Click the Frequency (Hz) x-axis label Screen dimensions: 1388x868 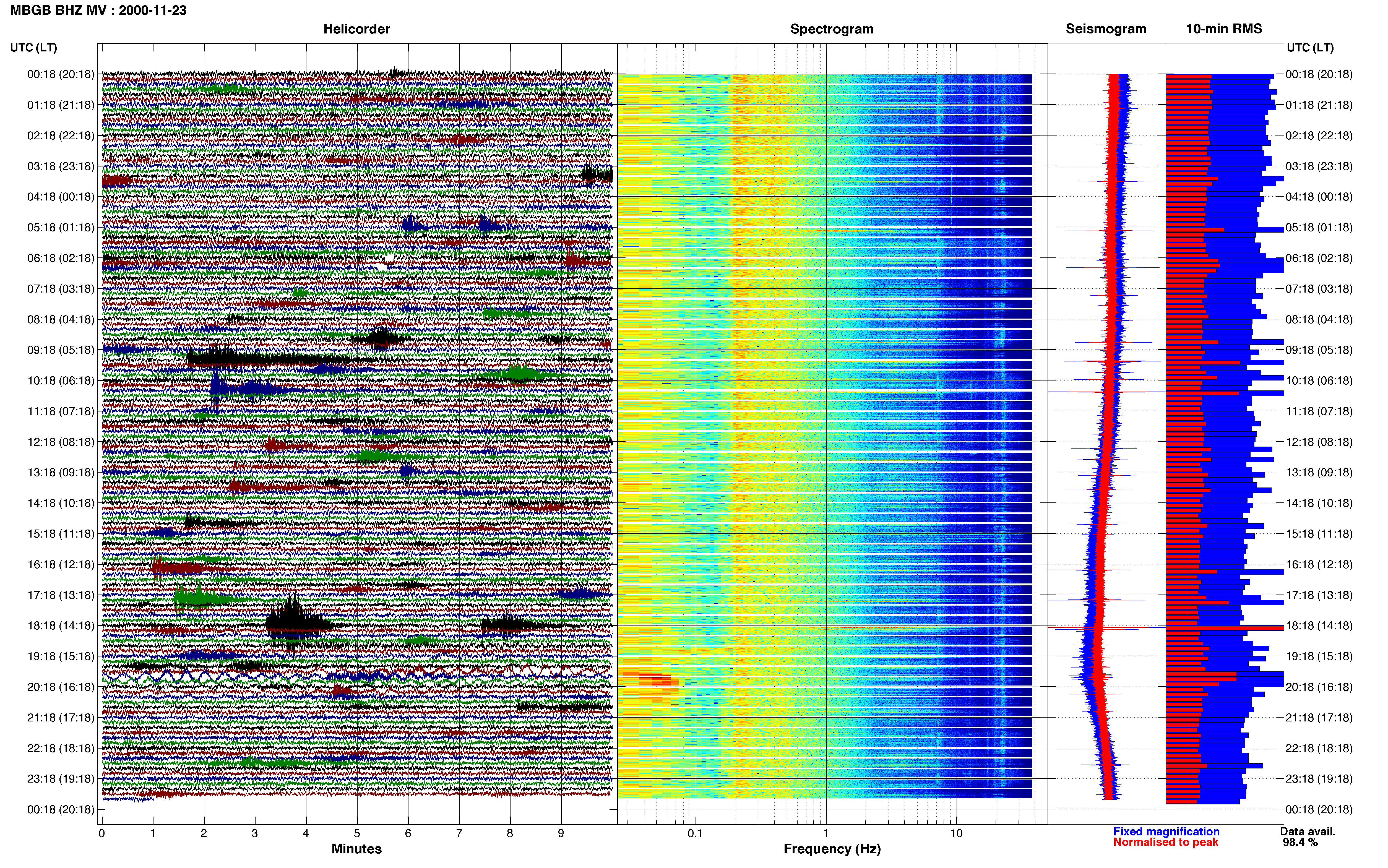coord(832,849)
